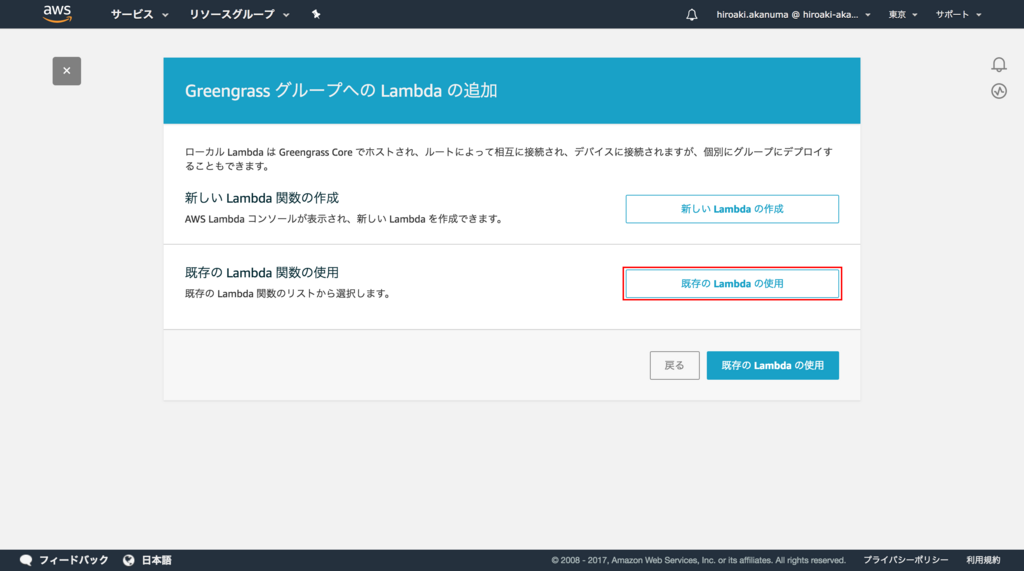Click text 既存の Lambda 関数のリストから選択します。
Viewport: 1024px width, 571px height.
289,294
